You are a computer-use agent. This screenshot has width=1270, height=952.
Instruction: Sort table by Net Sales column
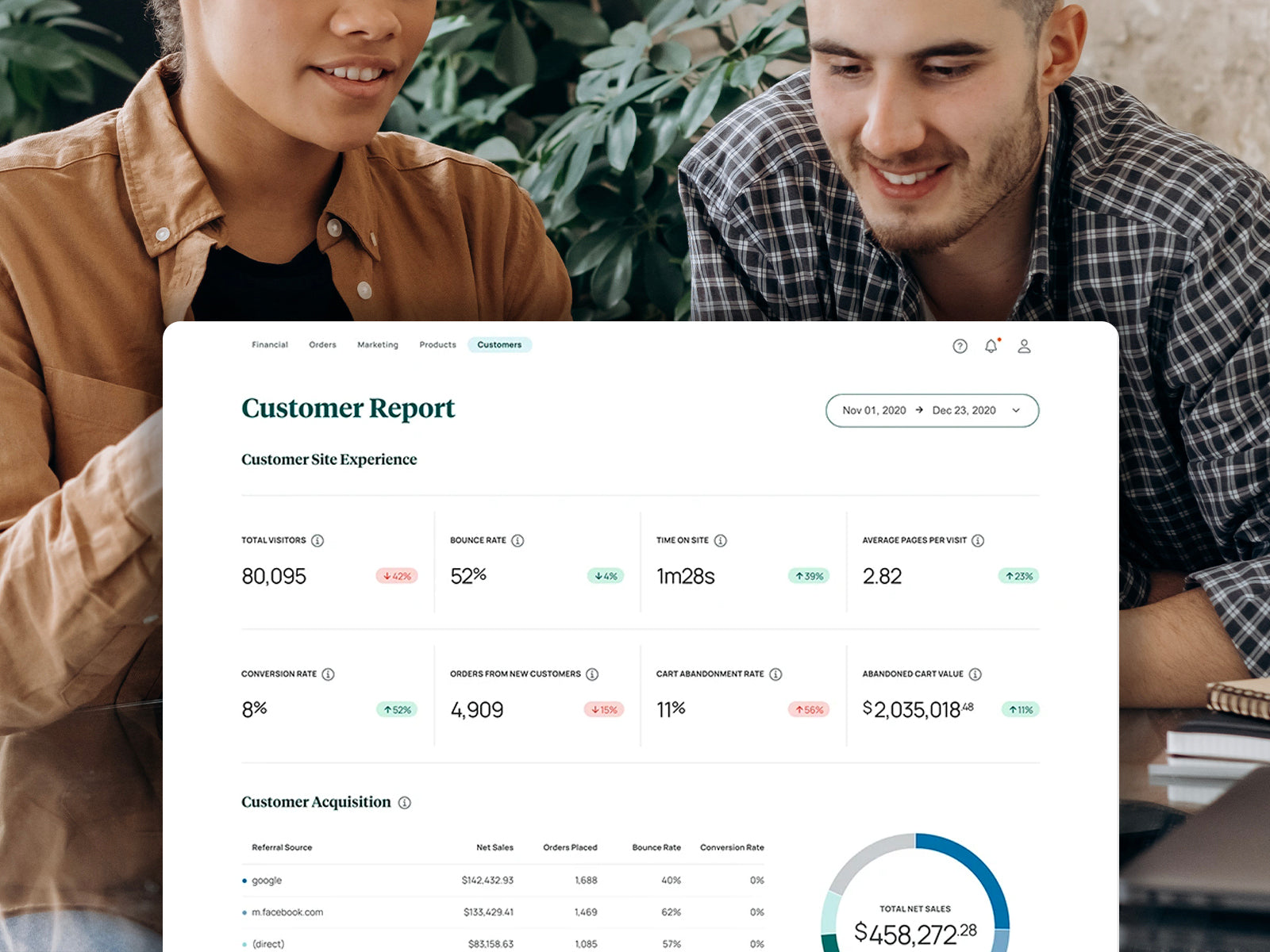coord(495,847)
